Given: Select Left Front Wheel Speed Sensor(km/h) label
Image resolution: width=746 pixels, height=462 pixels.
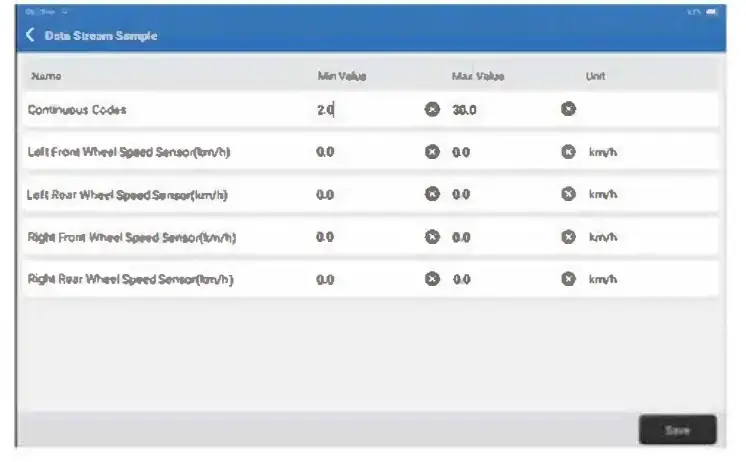Looking at the screenshot, I should click(x=128, y=152).
